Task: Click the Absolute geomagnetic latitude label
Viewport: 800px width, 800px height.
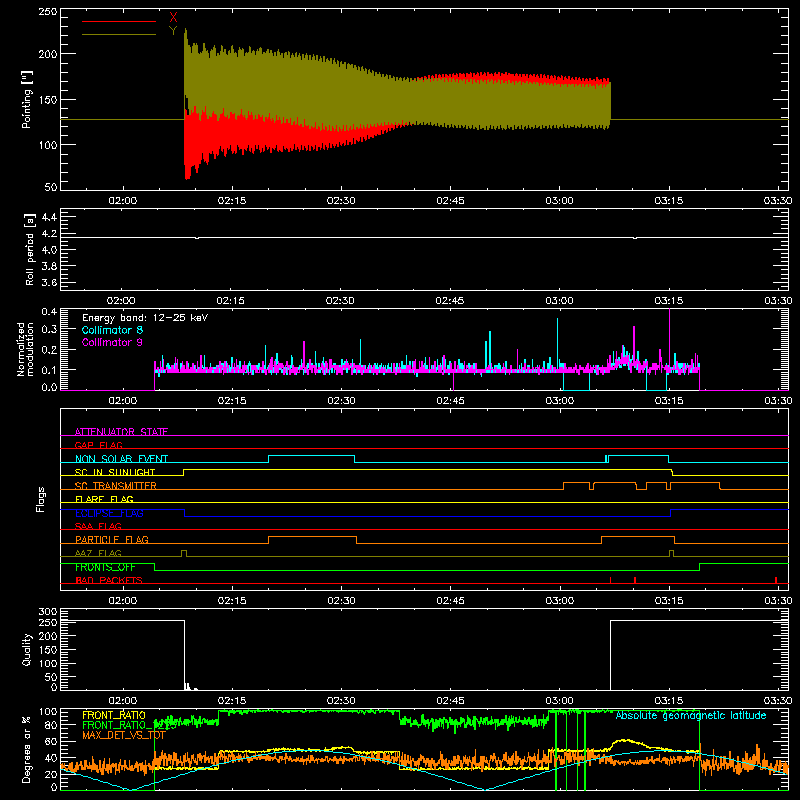Action: point(691,715)
